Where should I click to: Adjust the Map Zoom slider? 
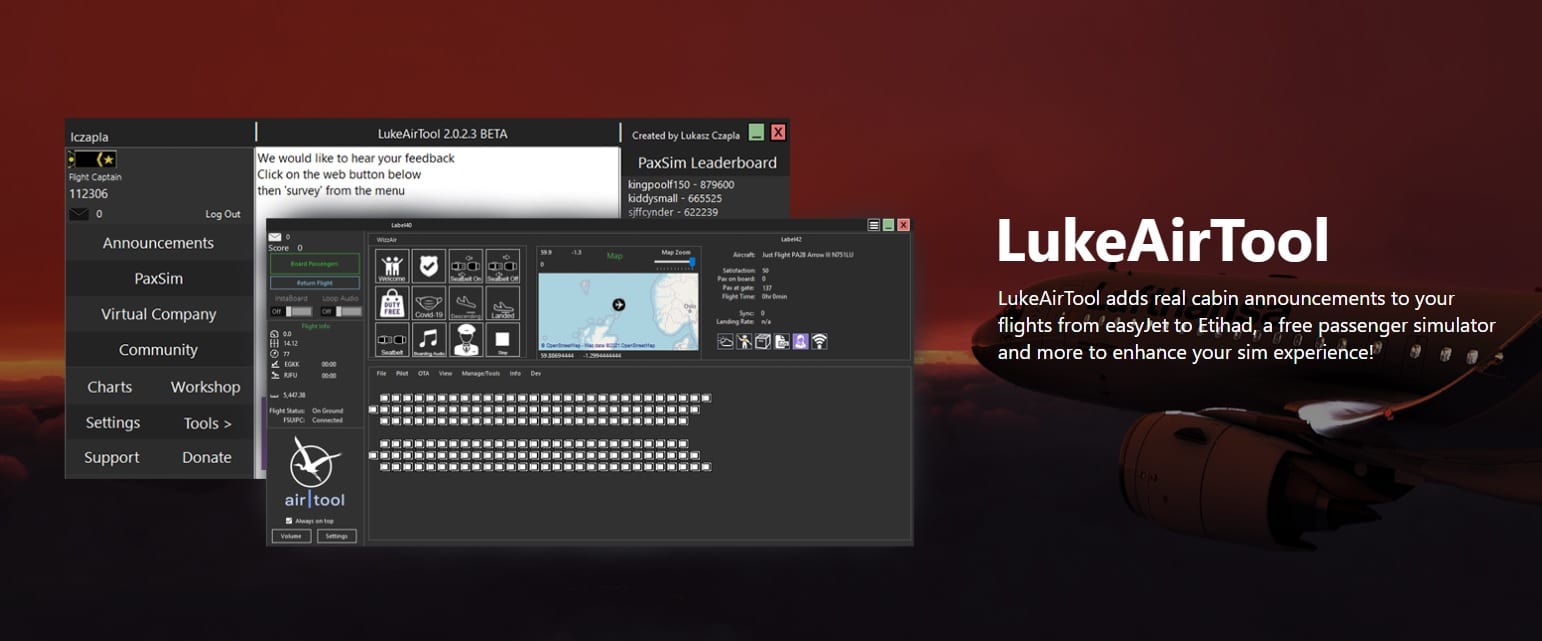690,262
